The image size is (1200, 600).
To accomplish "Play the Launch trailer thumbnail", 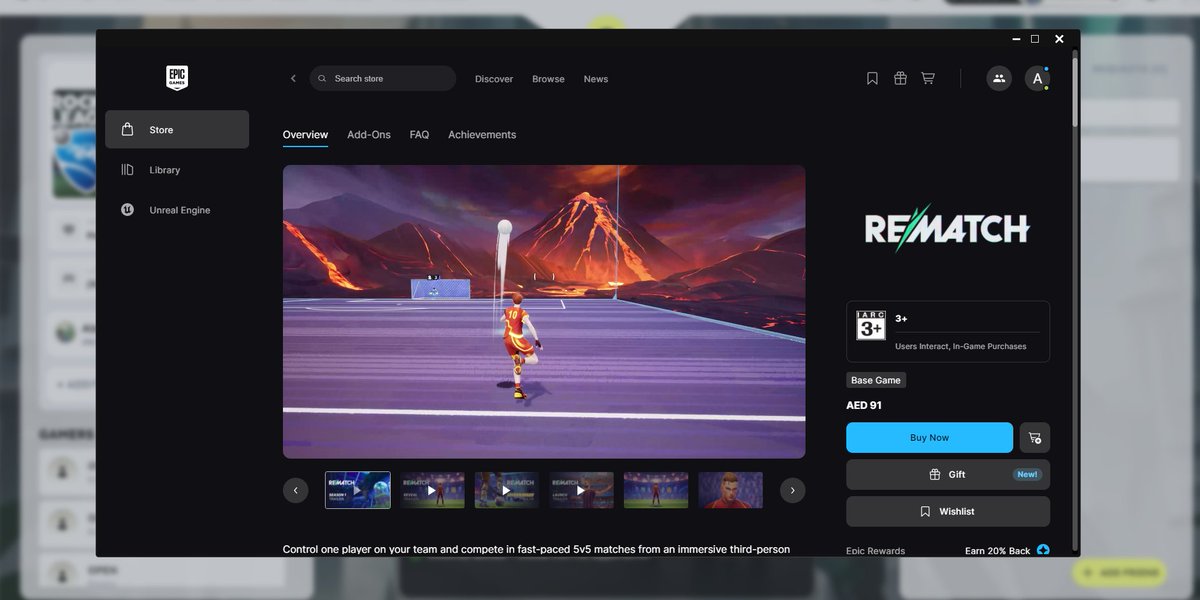I will [582, 490].
